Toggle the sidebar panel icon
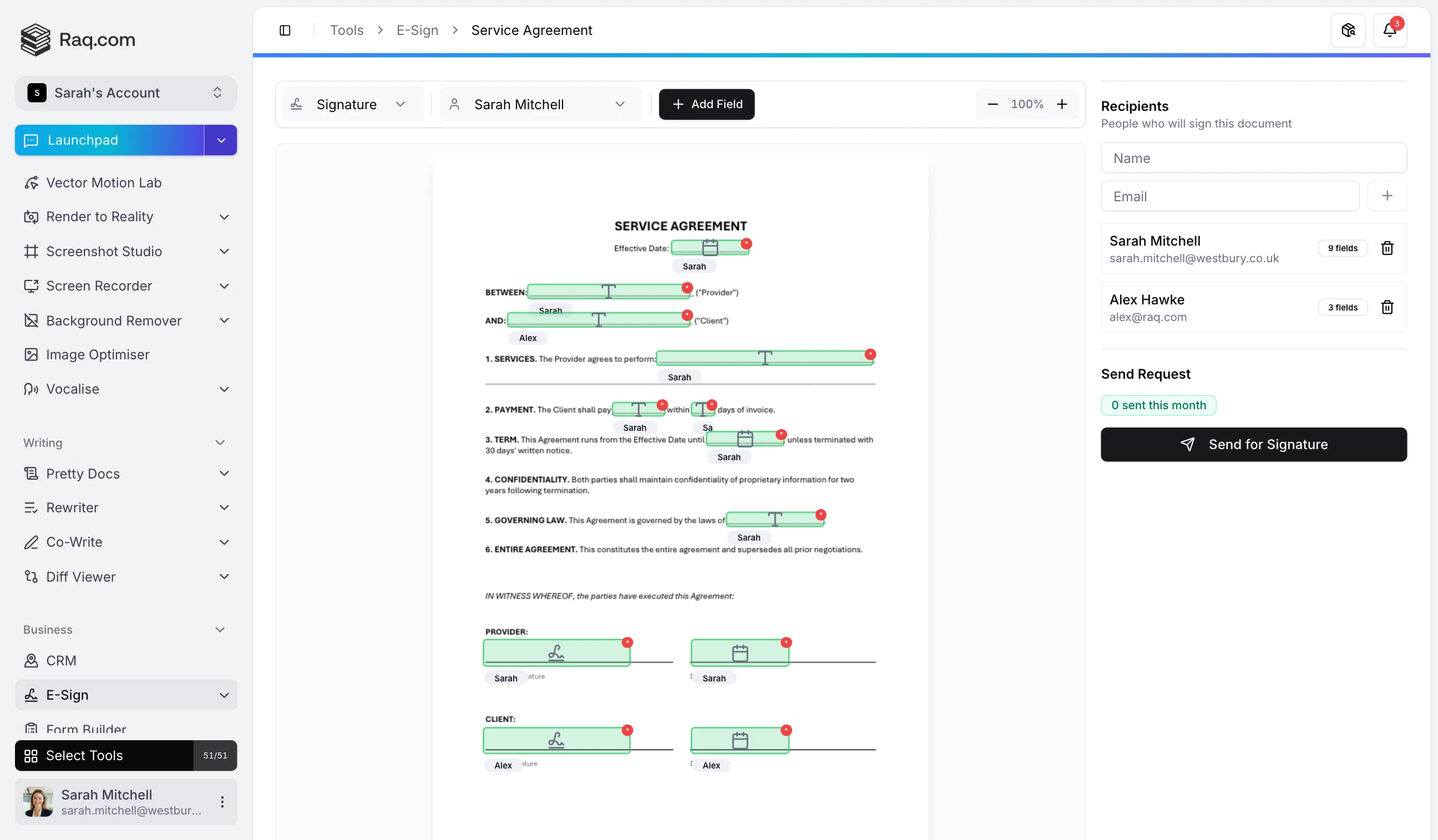 [285, 30]
